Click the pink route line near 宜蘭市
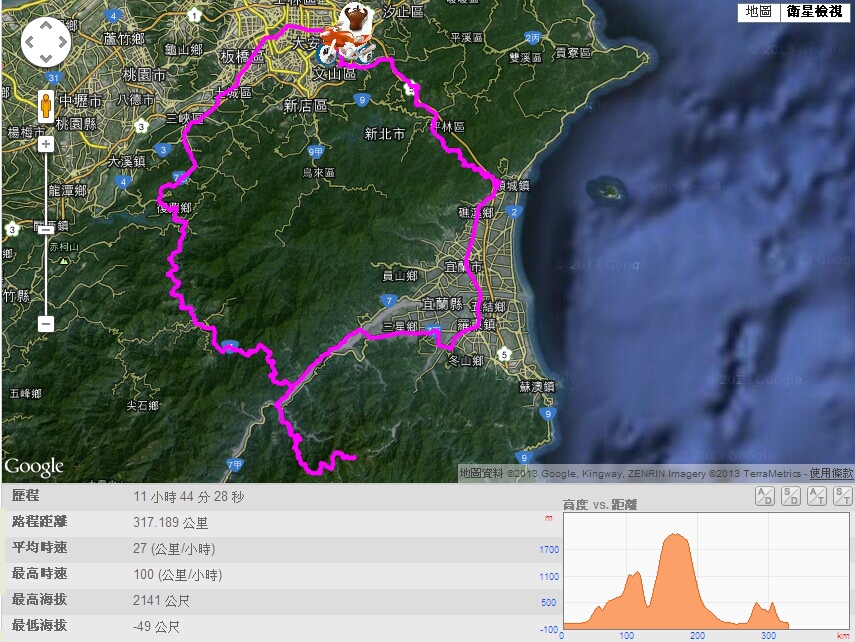This screenshot has width=855, height=642. (x=468, y=262)
